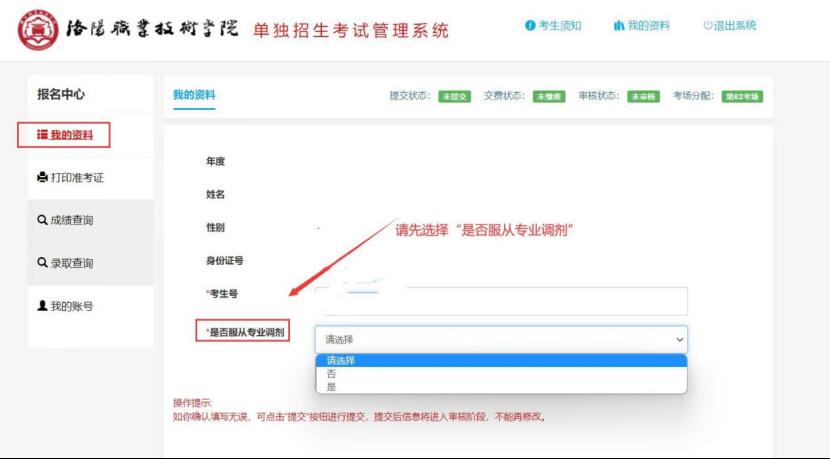The height and width of the screenshot is (459, 830).
Task: Open 我的账号 via the user icon
Action: click(x=42, y=306)
